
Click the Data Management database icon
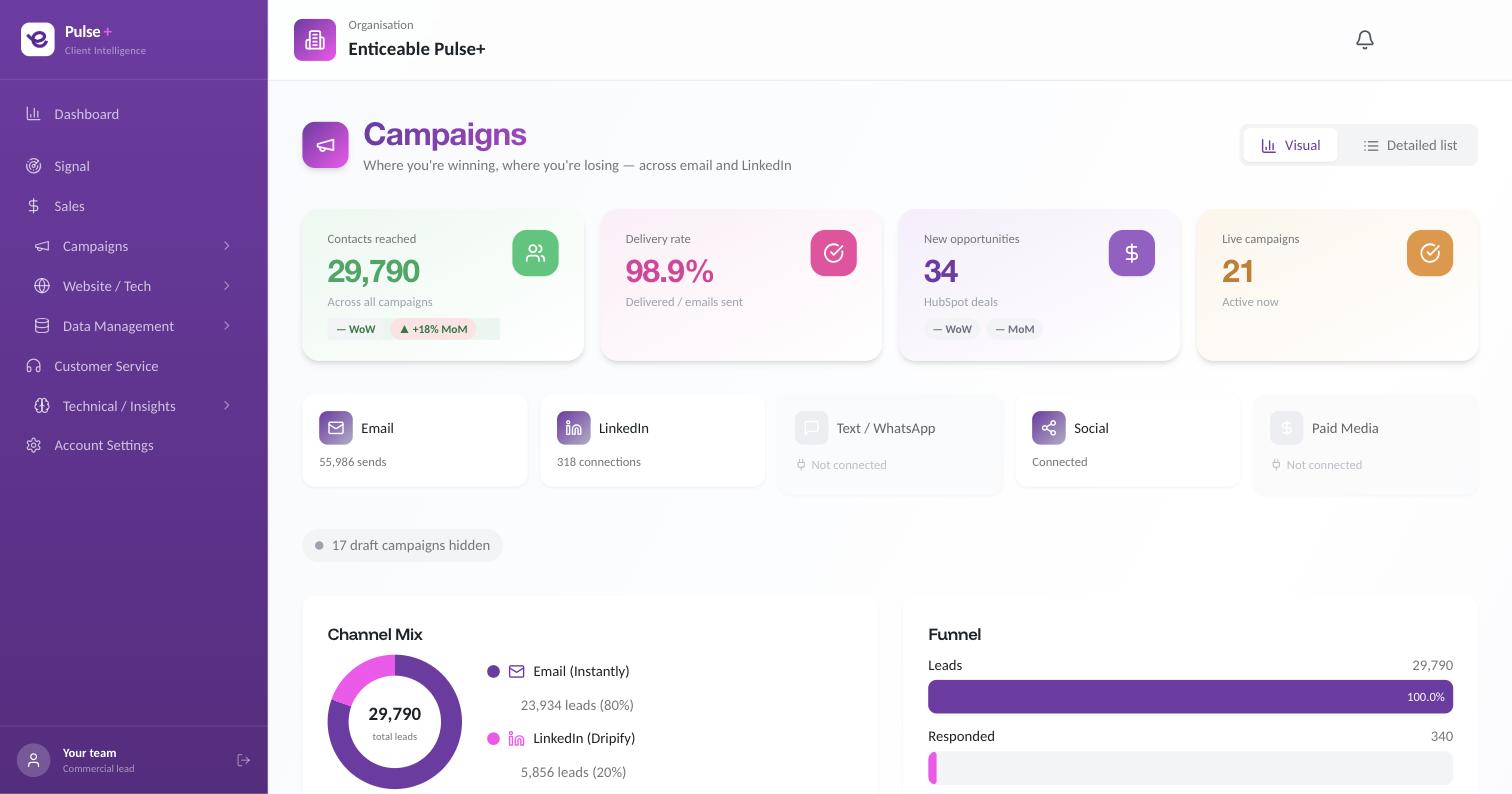point(42,326)
